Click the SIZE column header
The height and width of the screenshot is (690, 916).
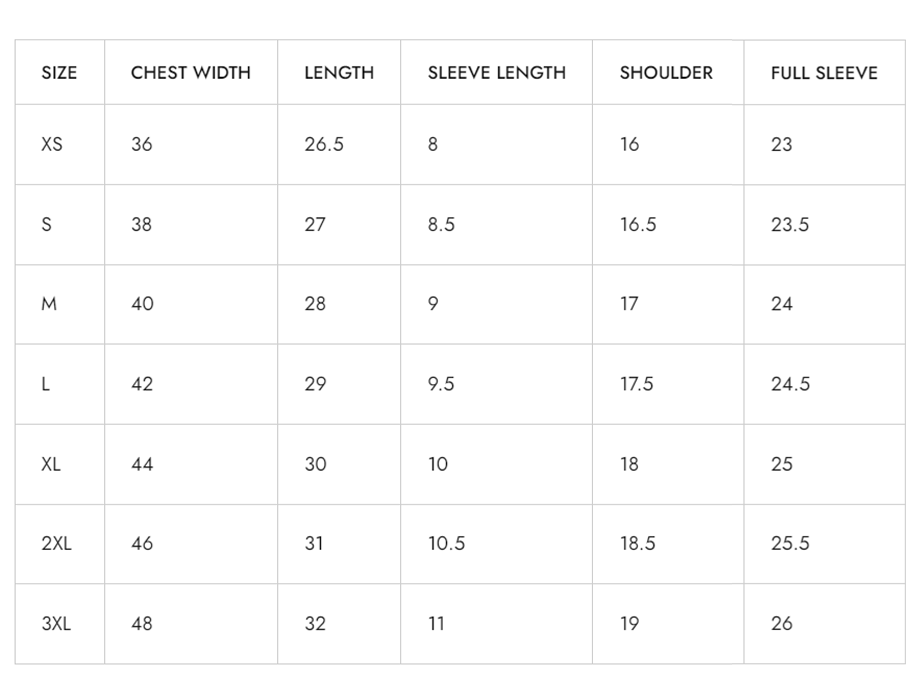tap(59, 73)
